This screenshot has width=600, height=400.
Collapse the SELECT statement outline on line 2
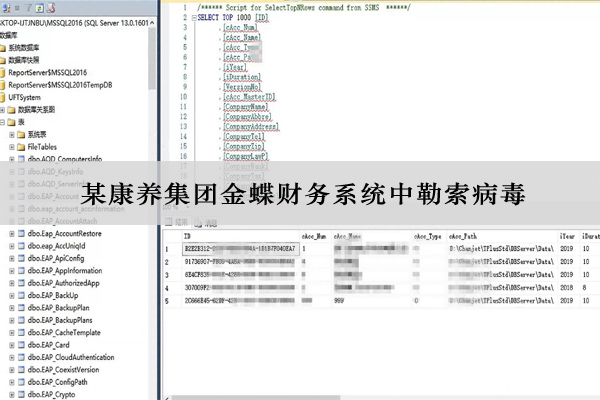point(194,18)
